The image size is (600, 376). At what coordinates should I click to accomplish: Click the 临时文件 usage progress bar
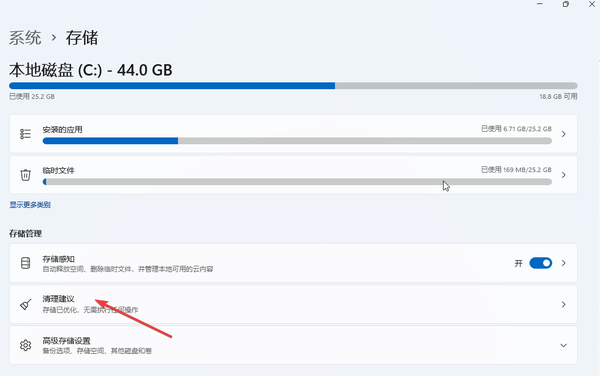(297, 182)
